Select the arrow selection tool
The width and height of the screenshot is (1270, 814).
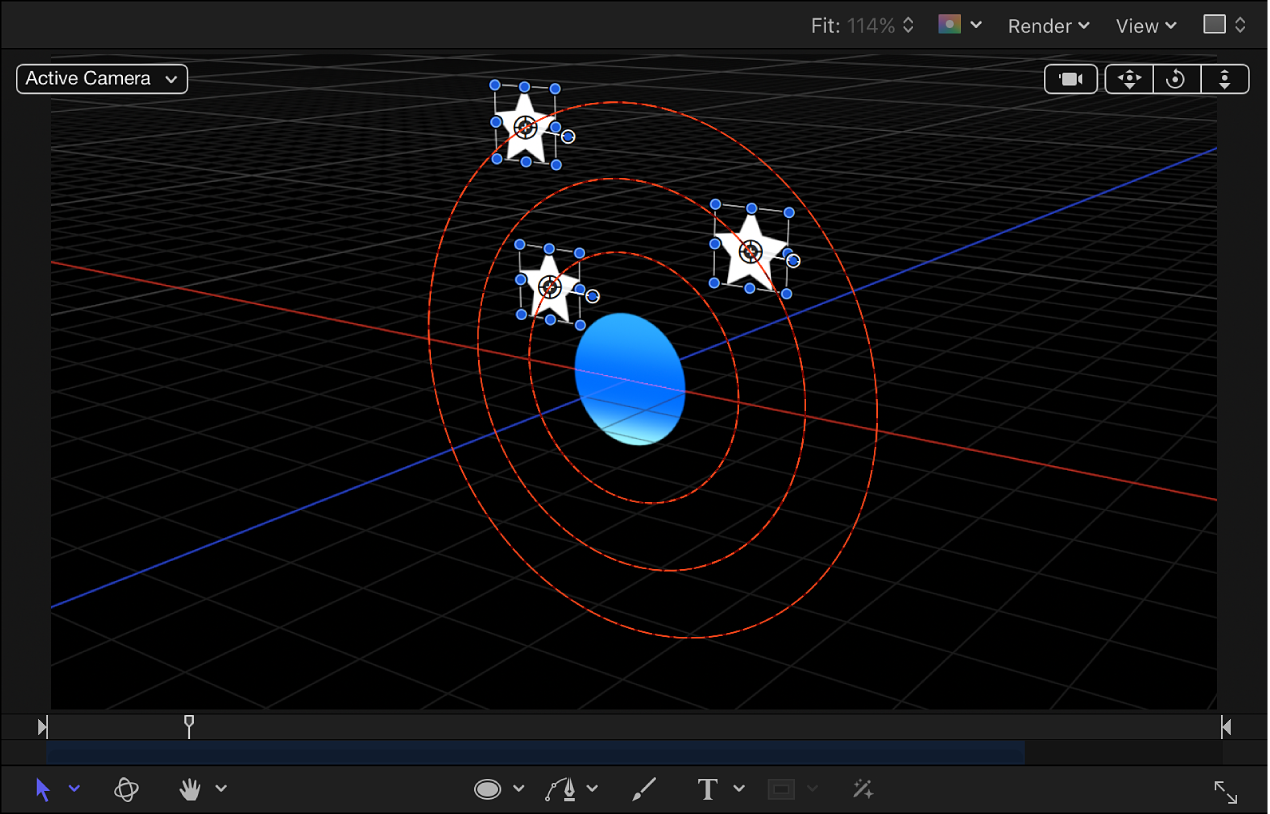[x=43, y=789]
